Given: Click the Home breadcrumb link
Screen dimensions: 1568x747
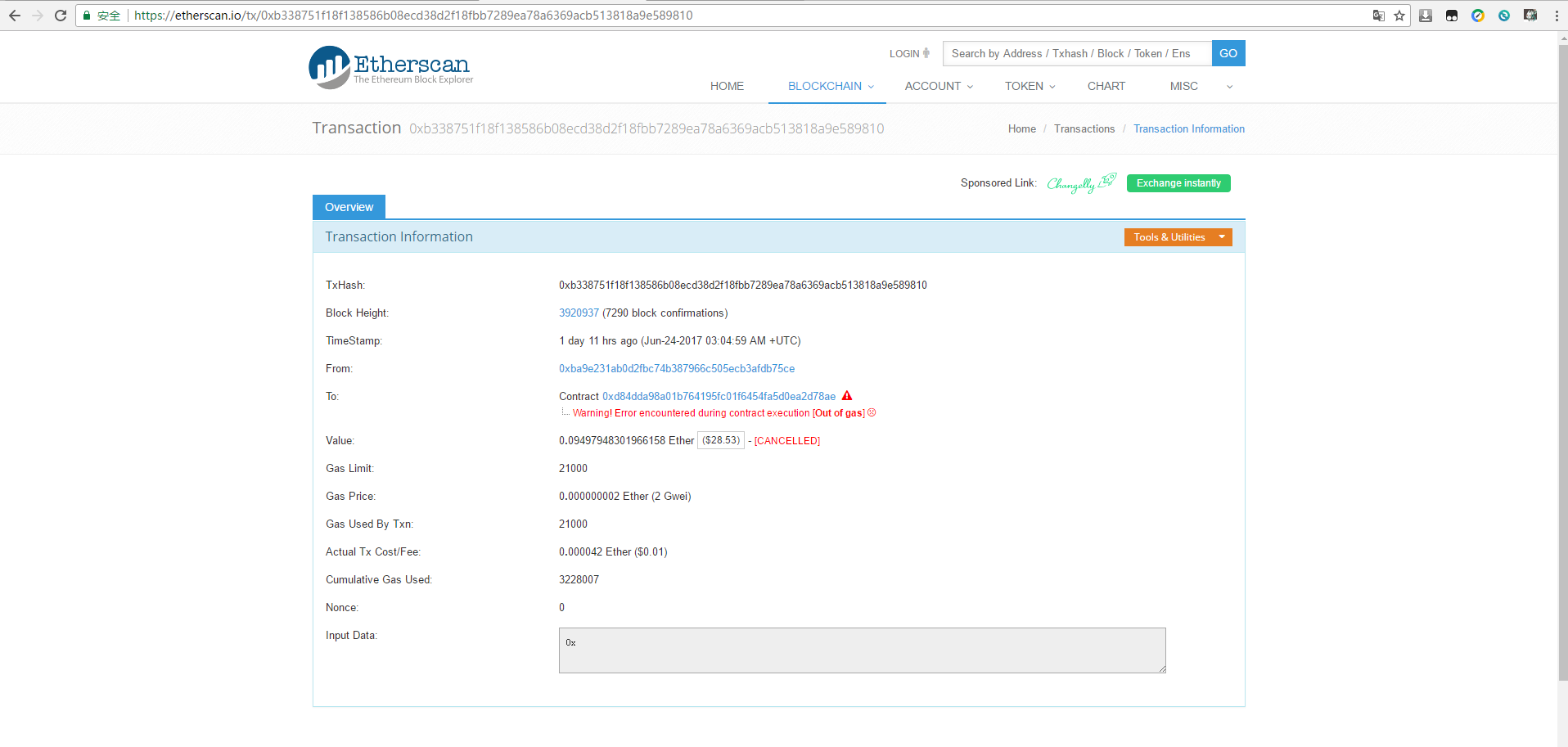Looking at the screenshot, I should click(x=1022, y=128).
